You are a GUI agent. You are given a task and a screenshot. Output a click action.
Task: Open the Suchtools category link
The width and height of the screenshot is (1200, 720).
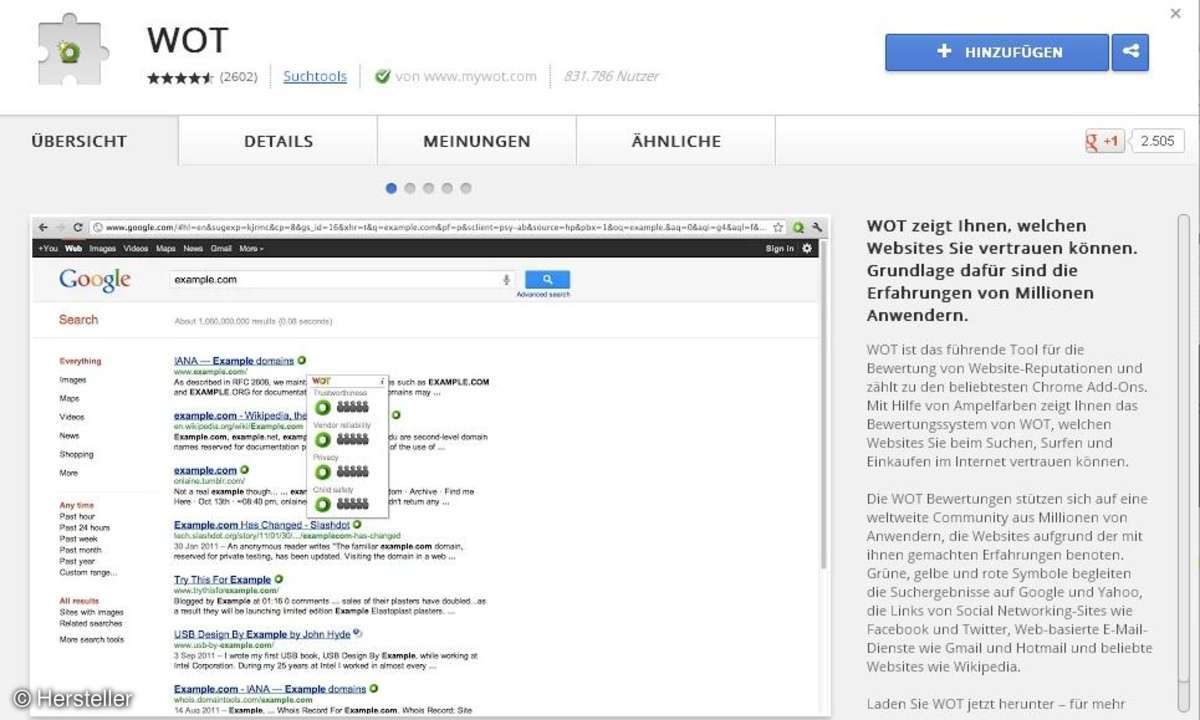pos(315,76)
